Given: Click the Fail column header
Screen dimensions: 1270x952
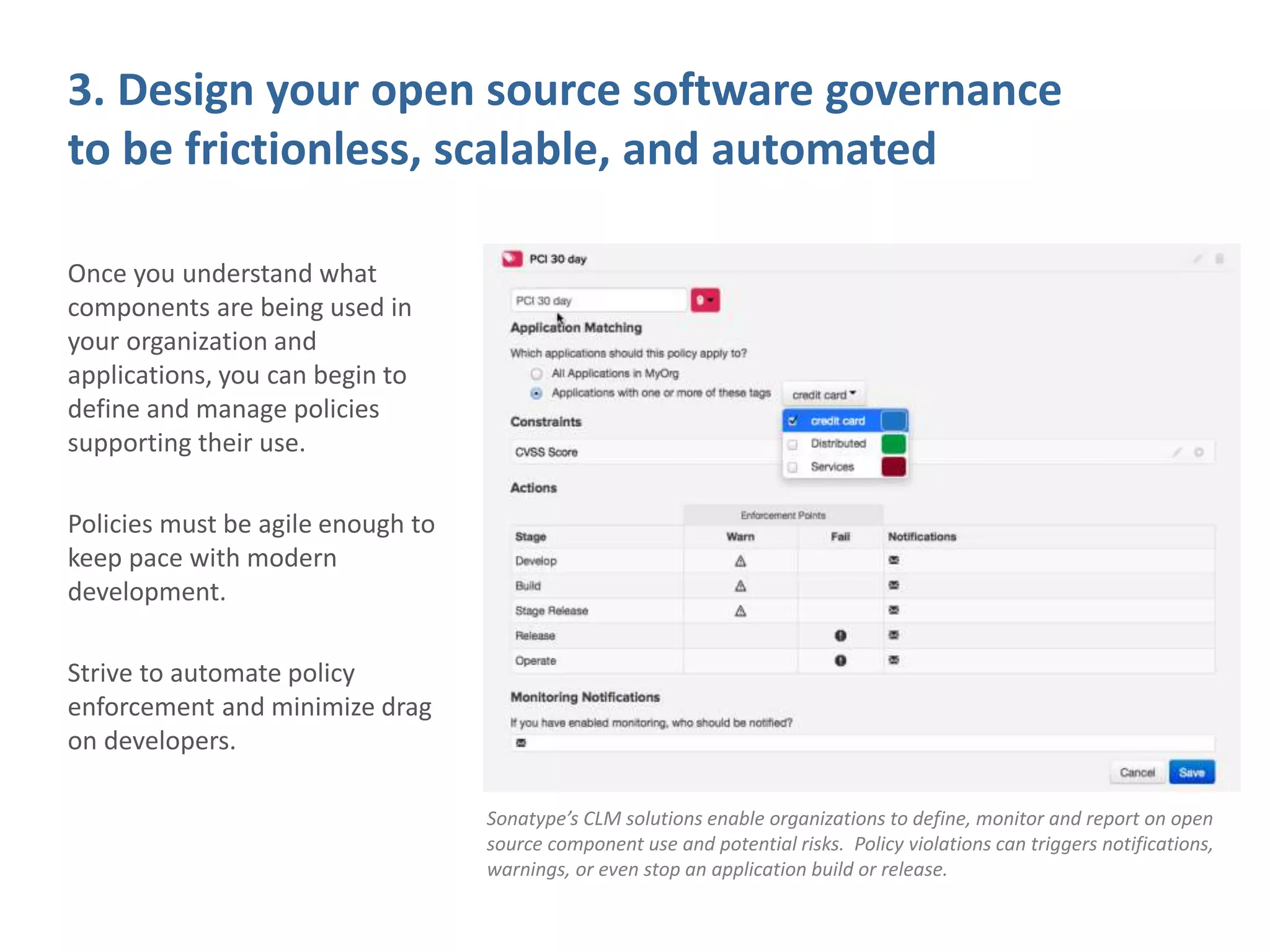Looking at the screenshot, I should pyautogui.click(x=840, y=537).
